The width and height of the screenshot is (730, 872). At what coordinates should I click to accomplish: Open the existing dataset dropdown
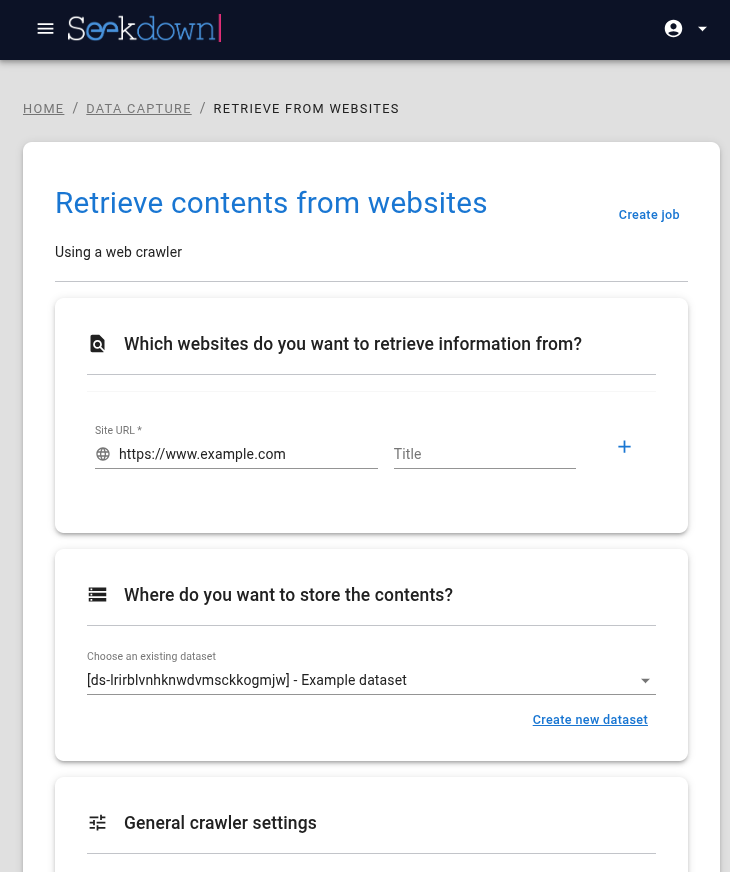(x=371, y=680)
